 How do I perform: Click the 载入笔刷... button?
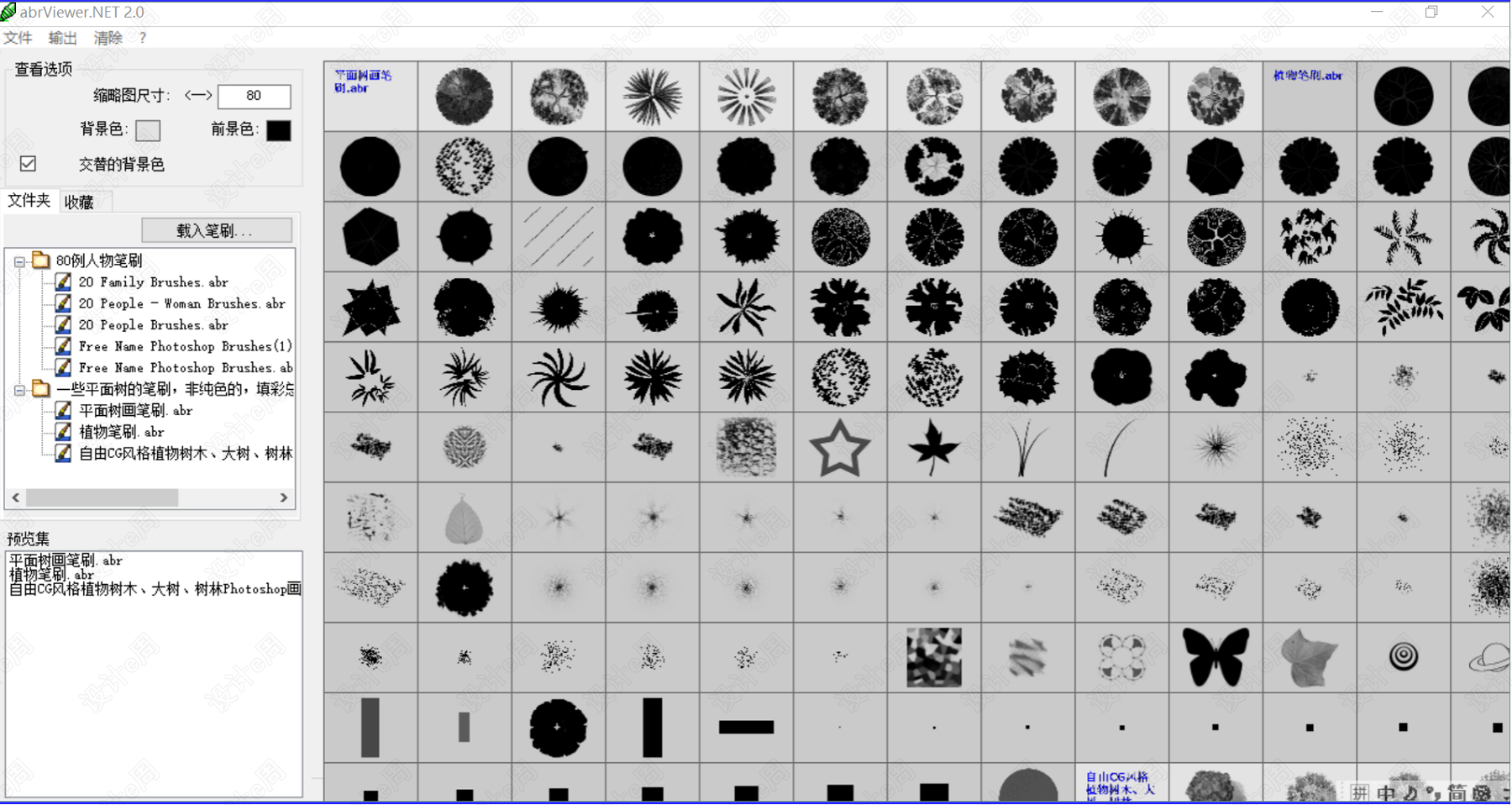tap(217, 230)
